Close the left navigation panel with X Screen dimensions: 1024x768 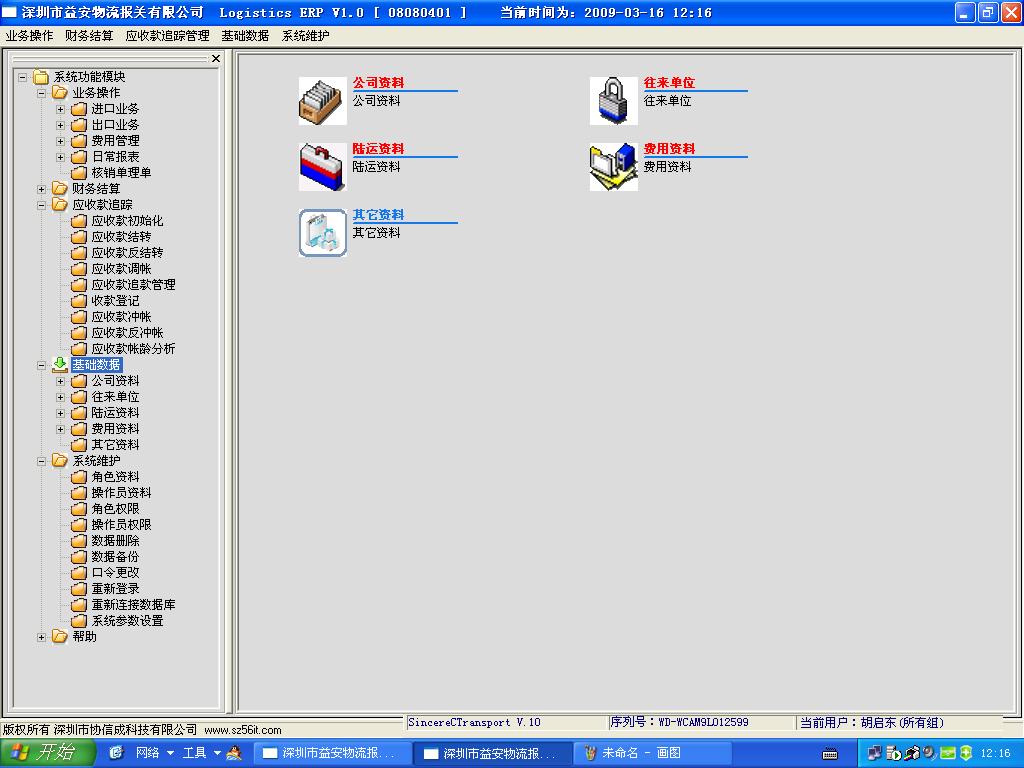click(215, 59)
